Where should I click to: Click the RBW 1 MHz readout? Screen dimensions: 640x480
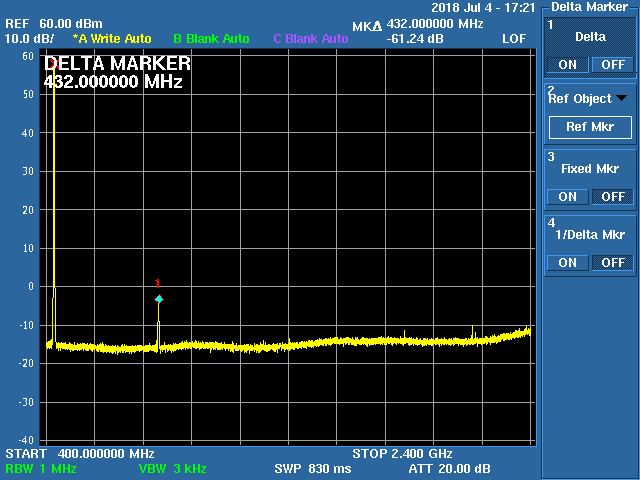[x=41, y=469]
